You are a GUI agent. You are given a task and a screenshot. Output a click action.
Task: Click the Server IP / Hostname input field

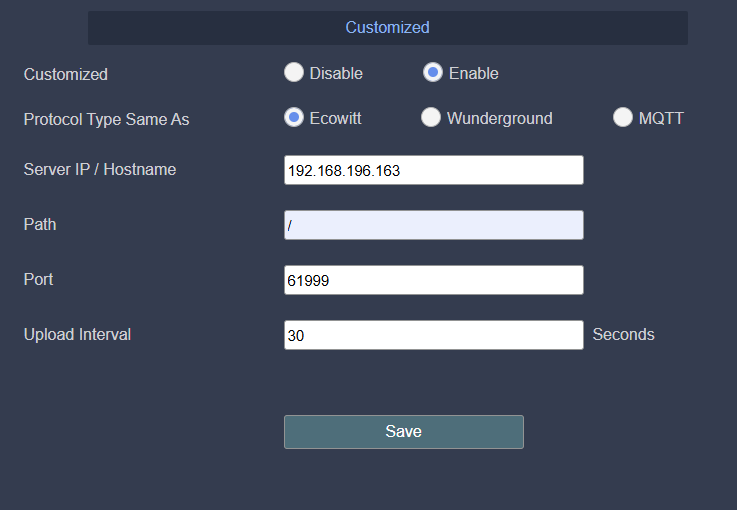(433, 170)
